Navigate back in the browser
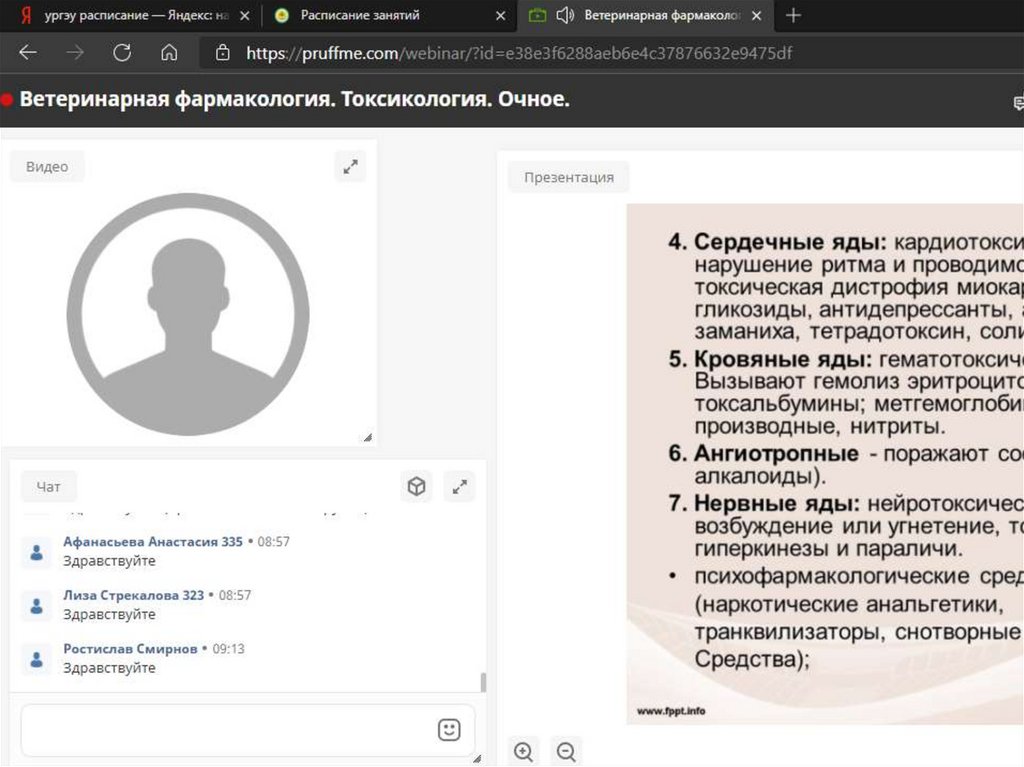1024x767 pixels. [x=28, y=53]
